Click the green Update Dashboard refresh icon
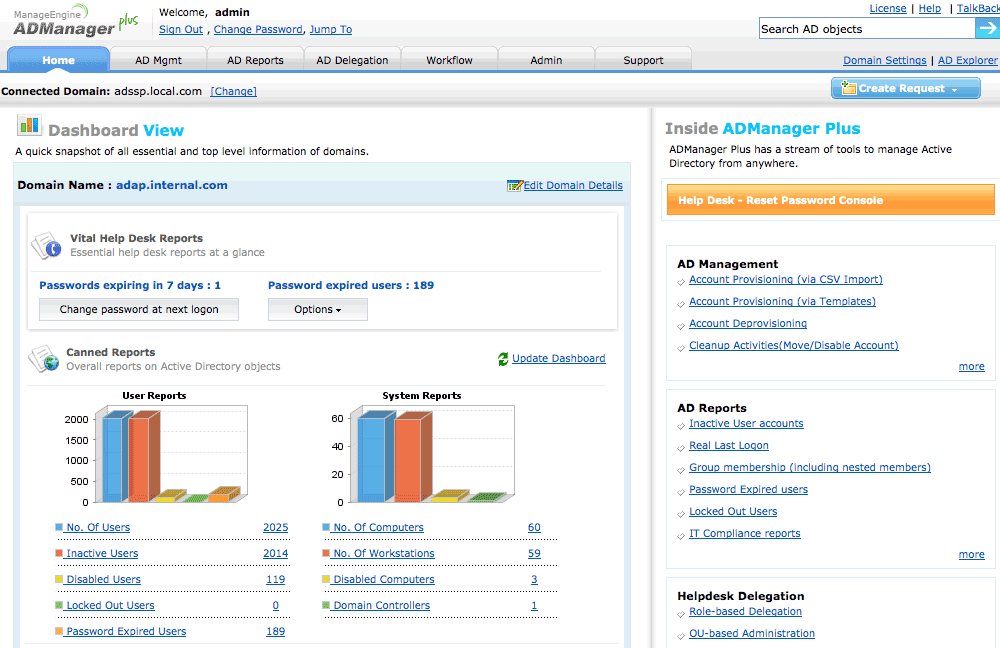1000x648 pixels. pos(503,359)
